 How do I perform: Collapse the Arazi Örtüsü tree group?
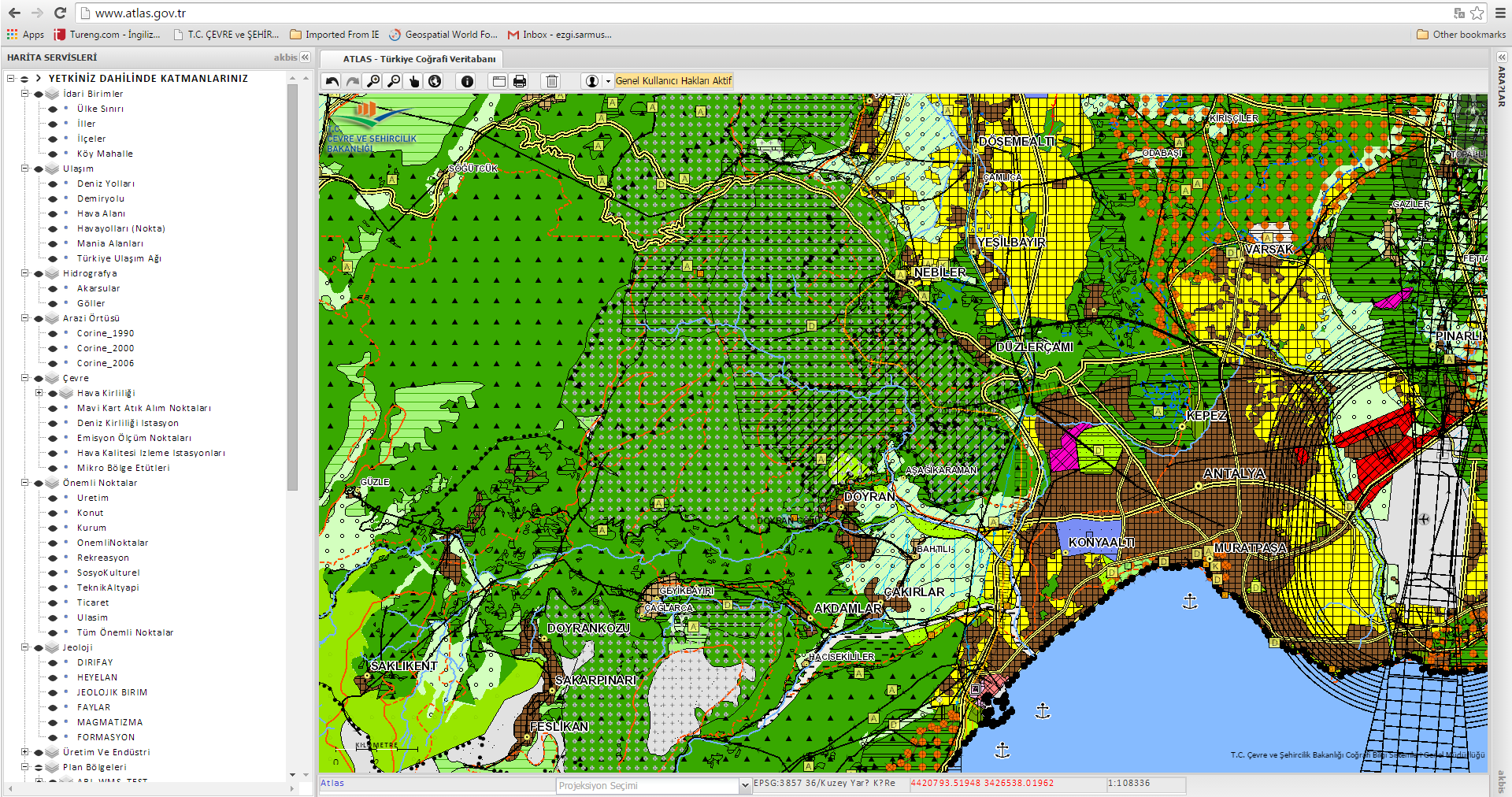tap(24, 318)
